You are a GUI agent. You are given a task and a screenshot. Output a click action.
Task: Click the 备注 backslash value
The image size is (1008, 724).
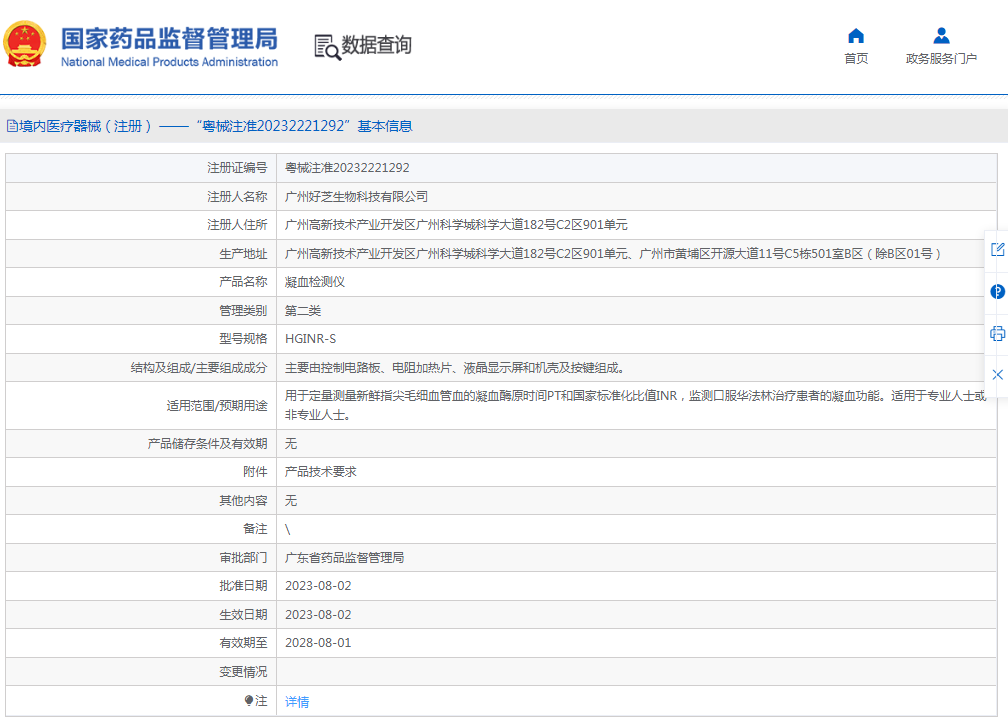(x=288, y=529)
